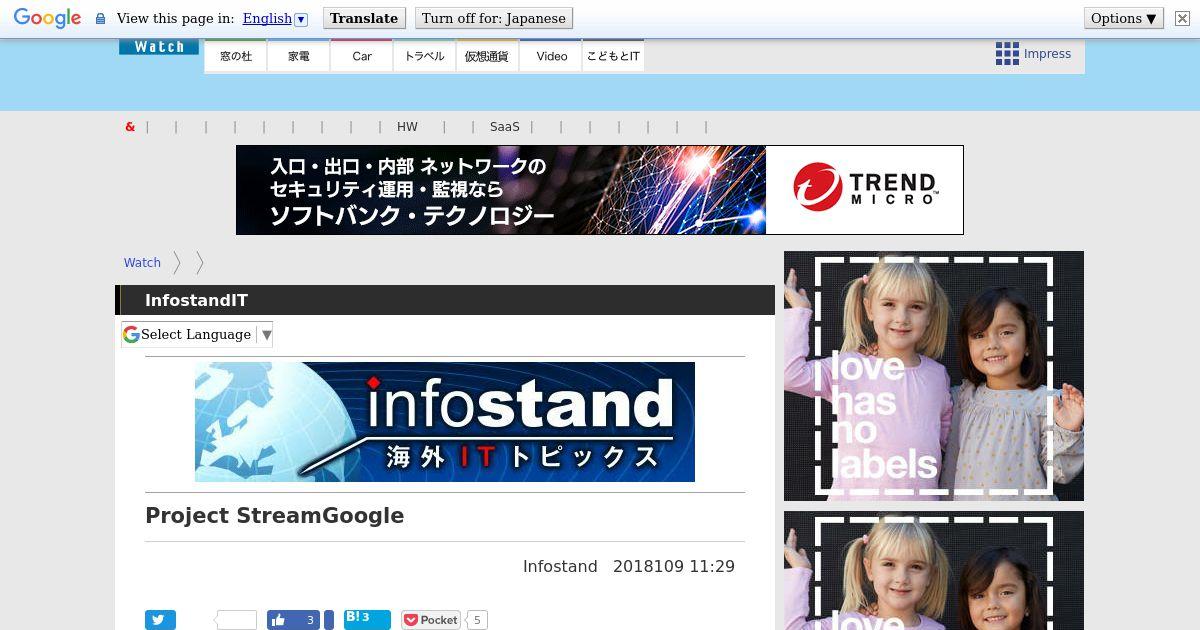
Task: Click the Infostand author name
Action: [560, 566]
